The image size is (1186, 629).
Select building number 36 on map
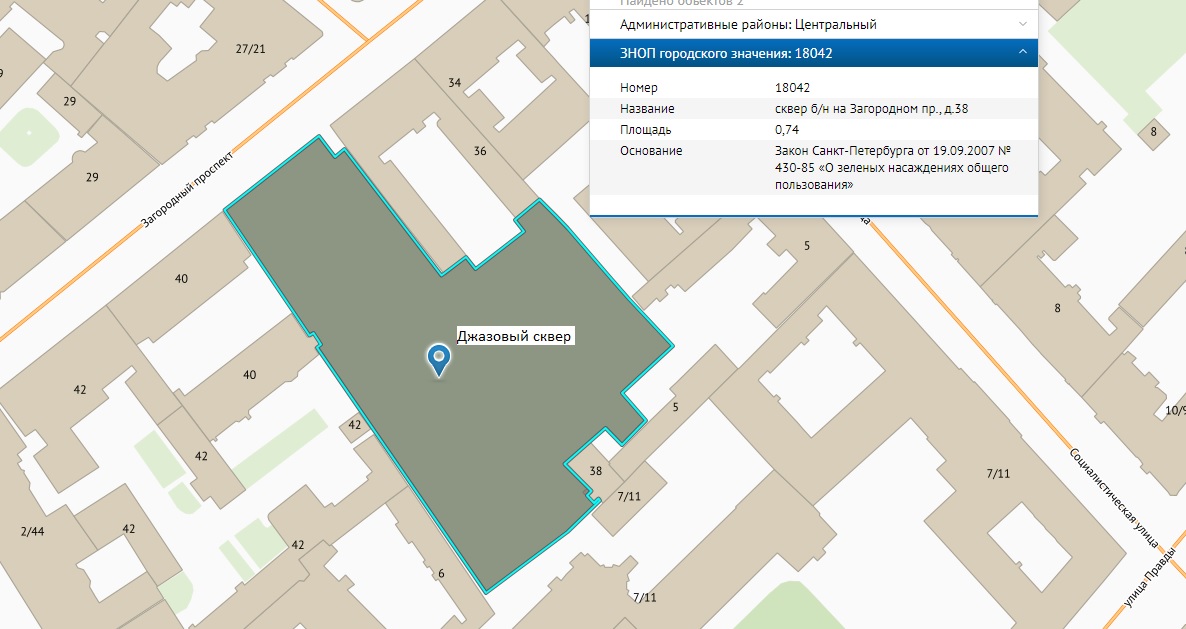(x=480, y=151)
